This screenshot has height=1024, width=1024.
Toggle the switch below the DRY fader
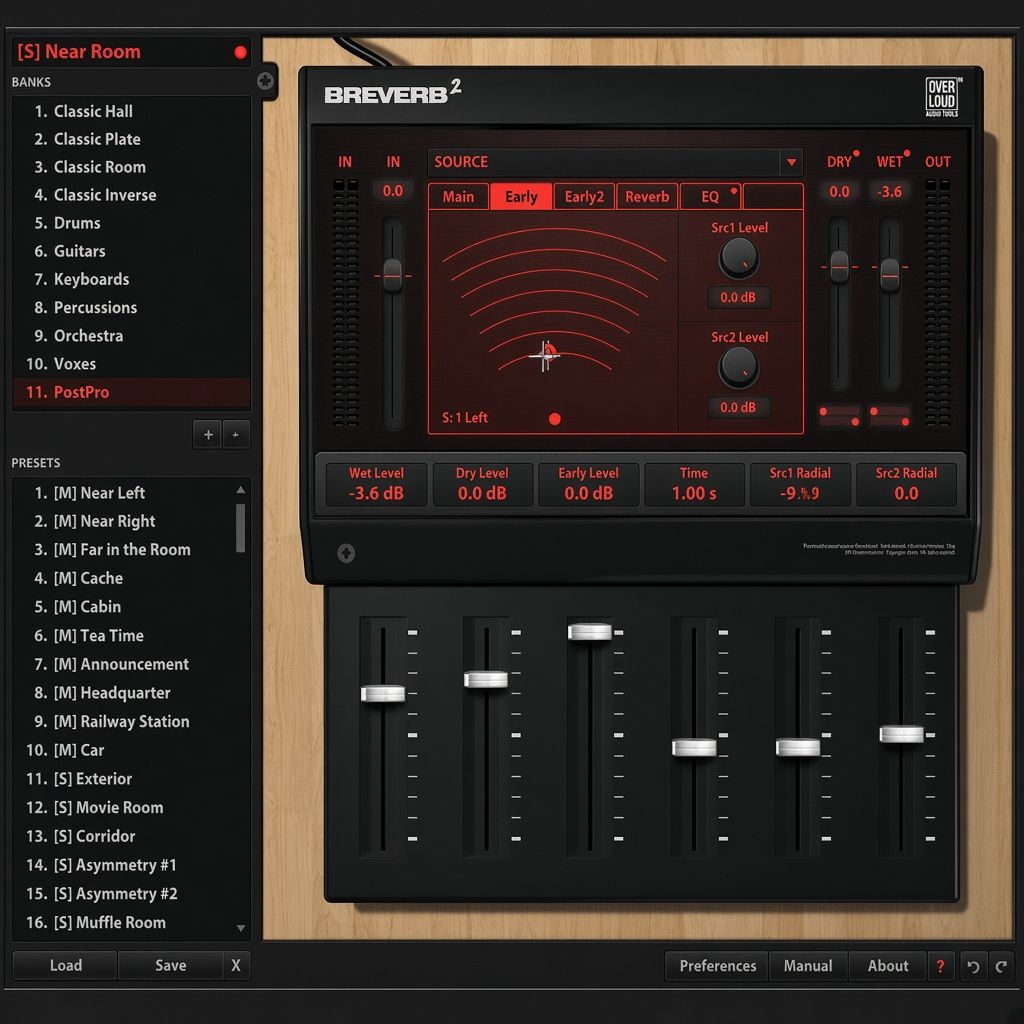[840, 417]
